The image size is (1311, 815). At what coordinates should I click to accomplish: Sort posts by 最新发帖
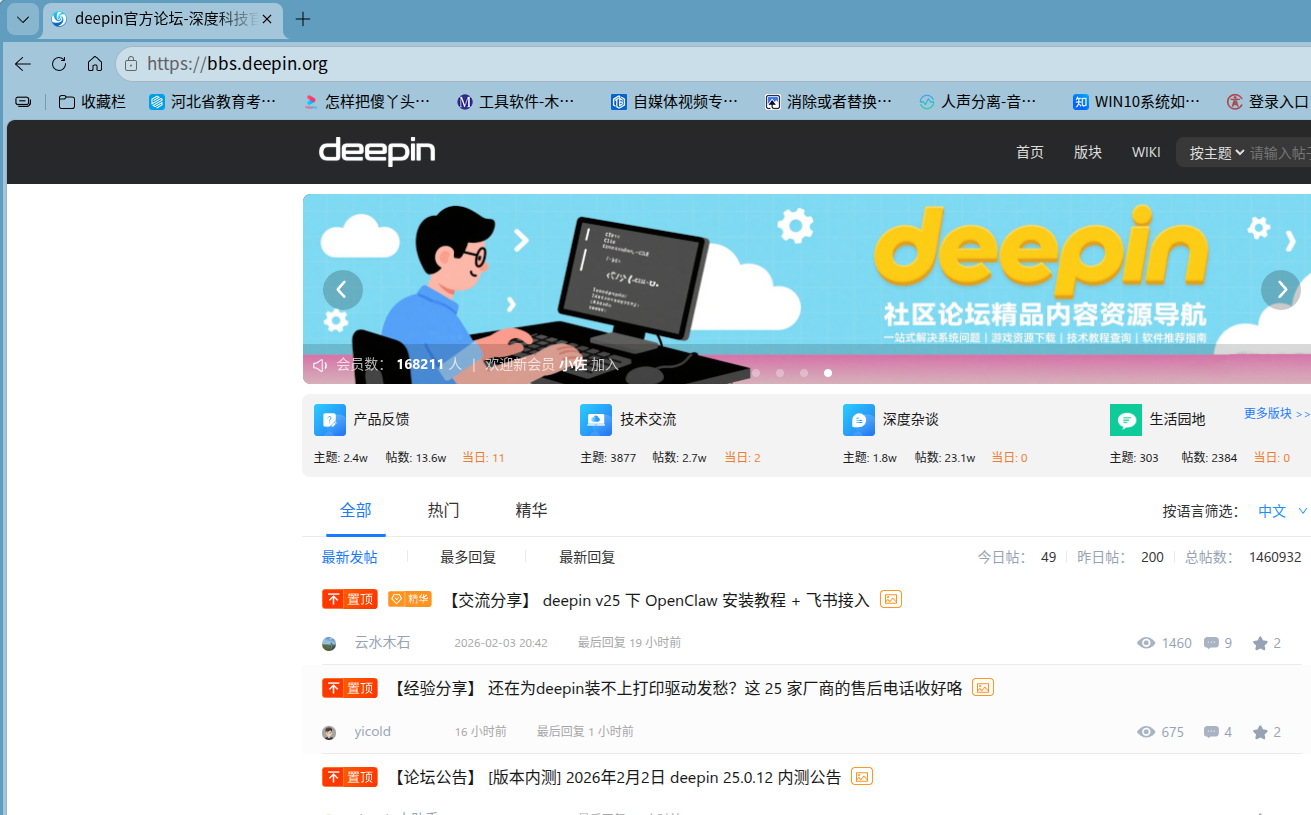pyautogui.click(x=349, y=557)
